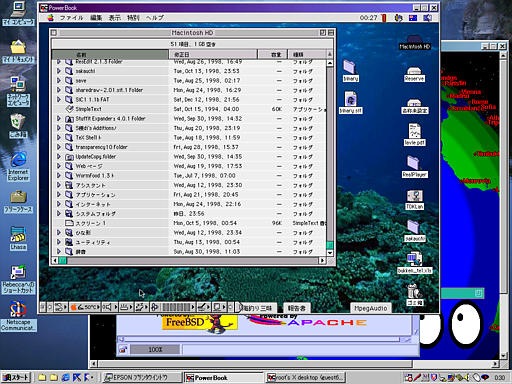Expand the sakauchi folder triangle

[x=59, y=71]
